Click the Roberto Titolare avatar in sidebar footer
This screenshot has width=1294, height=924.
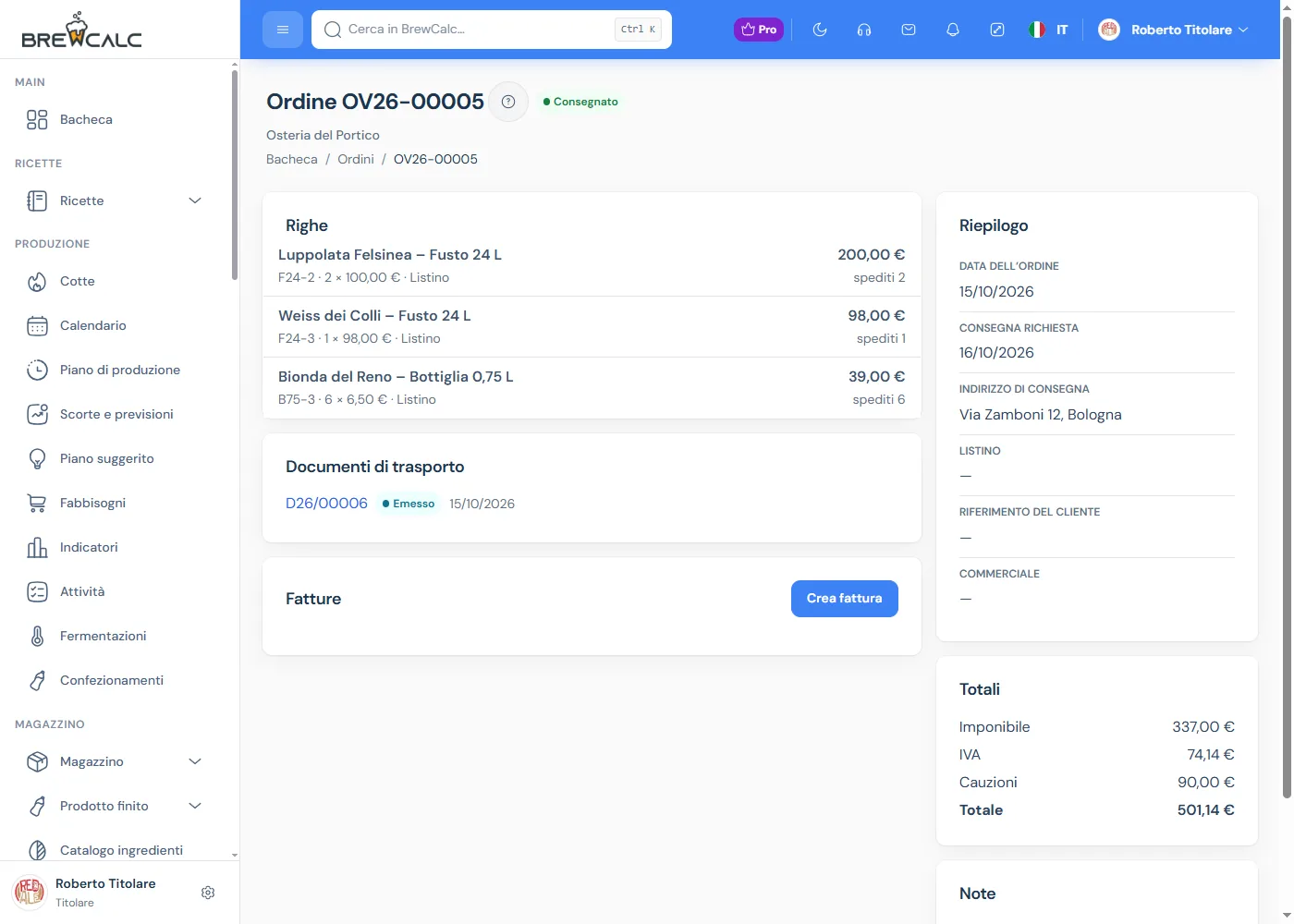click(x=29, y=893)
